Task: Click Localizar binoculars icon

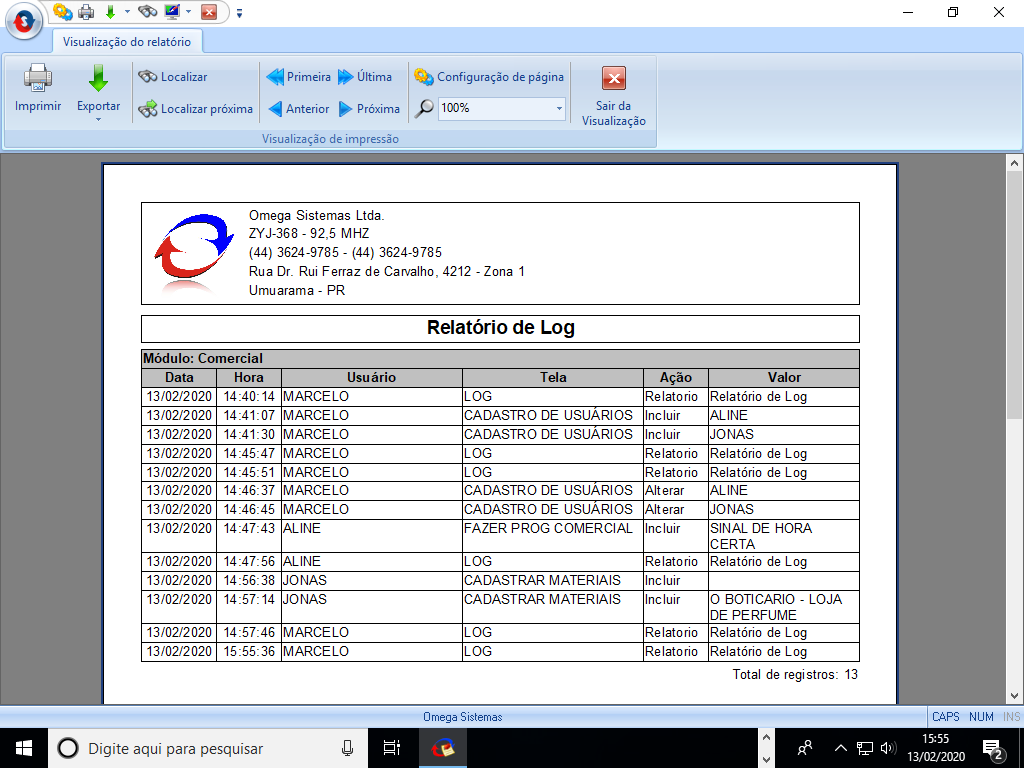Action: tap(148, 77)
